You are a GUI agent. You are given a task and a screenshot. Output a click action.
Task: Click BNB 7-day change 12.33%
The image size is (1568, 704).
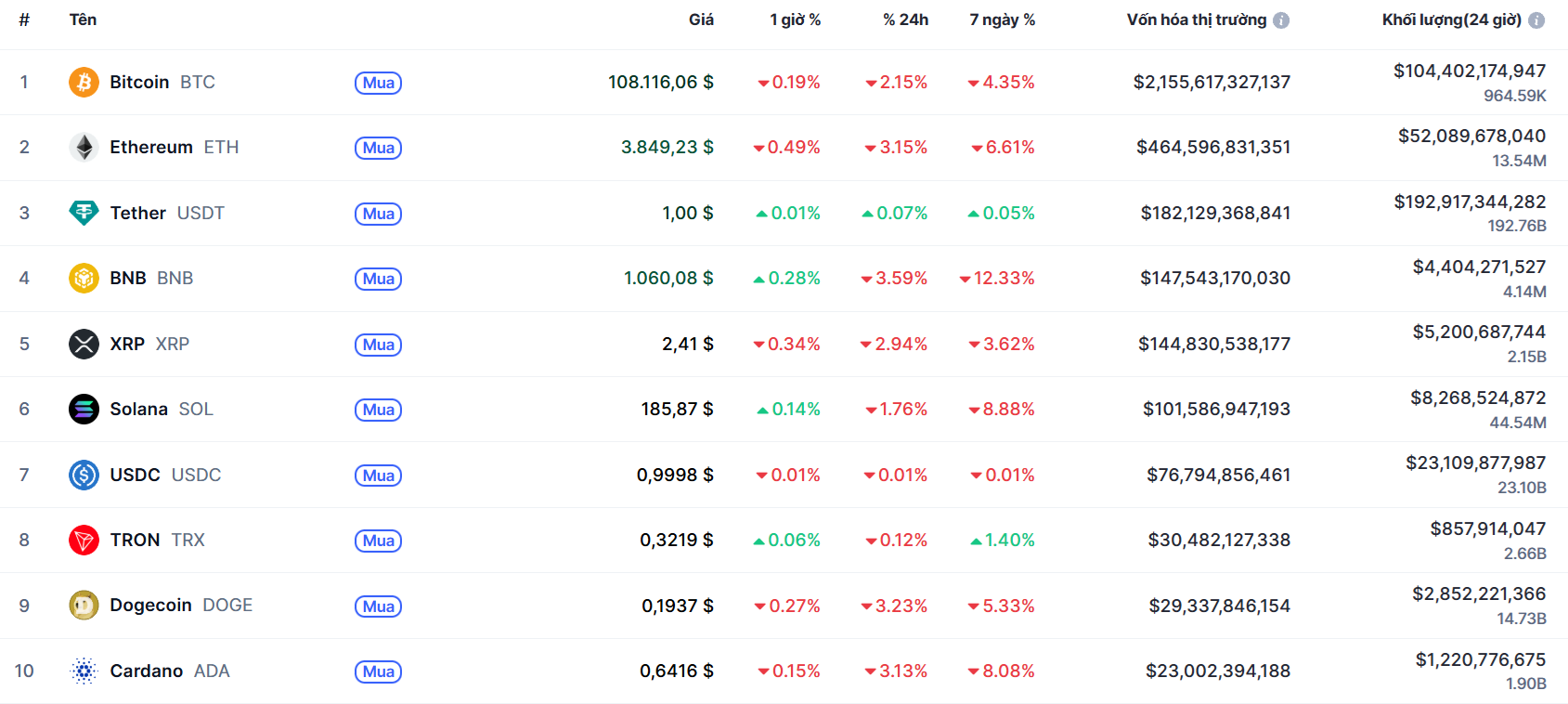click(997, 278)
